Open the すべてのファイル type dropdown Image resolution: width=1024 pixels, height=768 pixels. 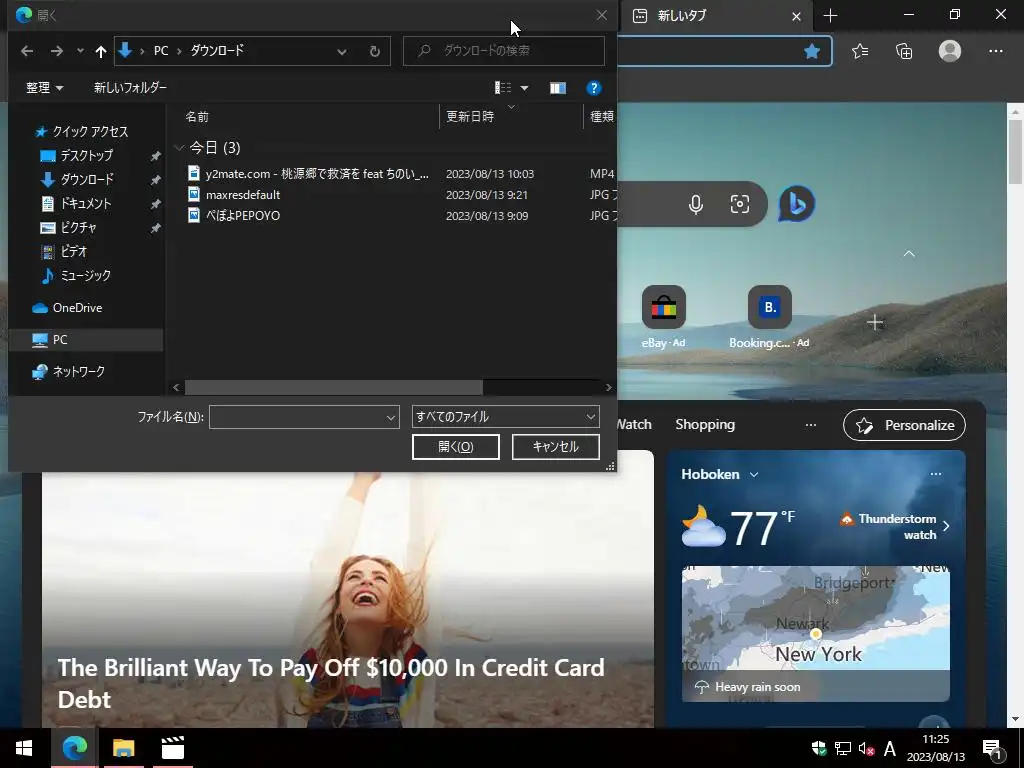click(505, 417)
